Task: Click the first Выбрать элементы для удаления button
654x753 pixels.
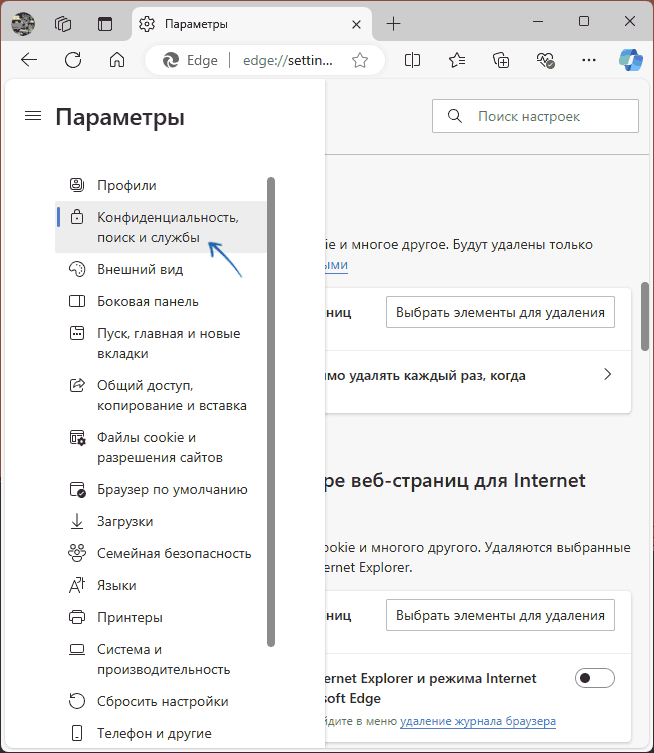Action: pyautogui.click(x=500, y=312)
